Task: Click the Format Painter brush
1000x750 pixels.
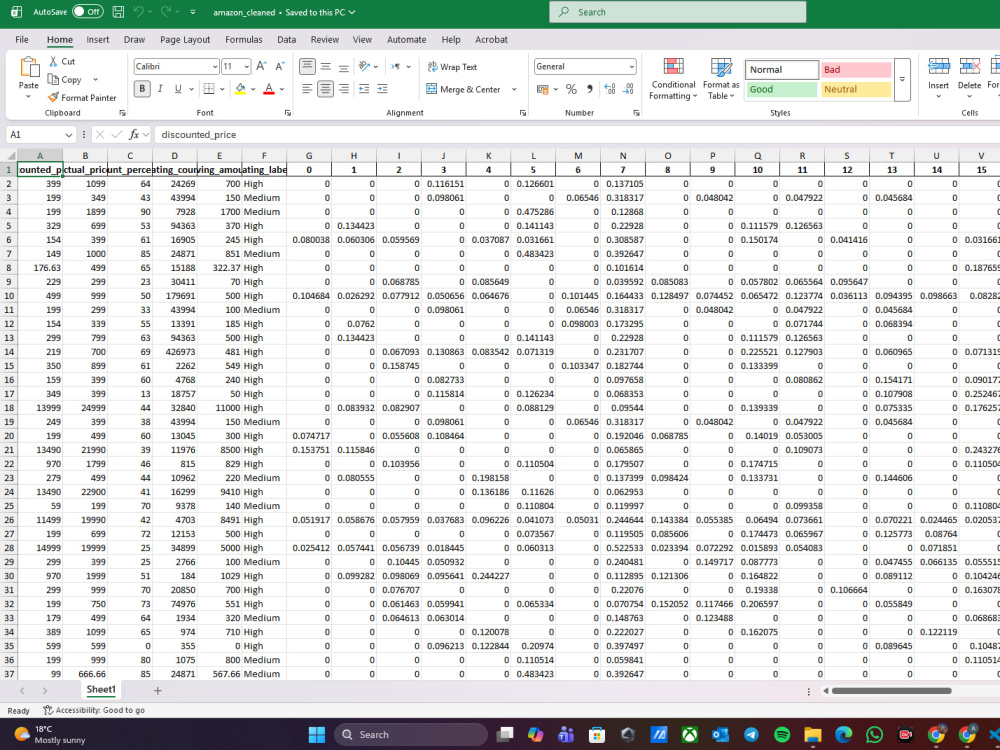Action: point(54,98)
